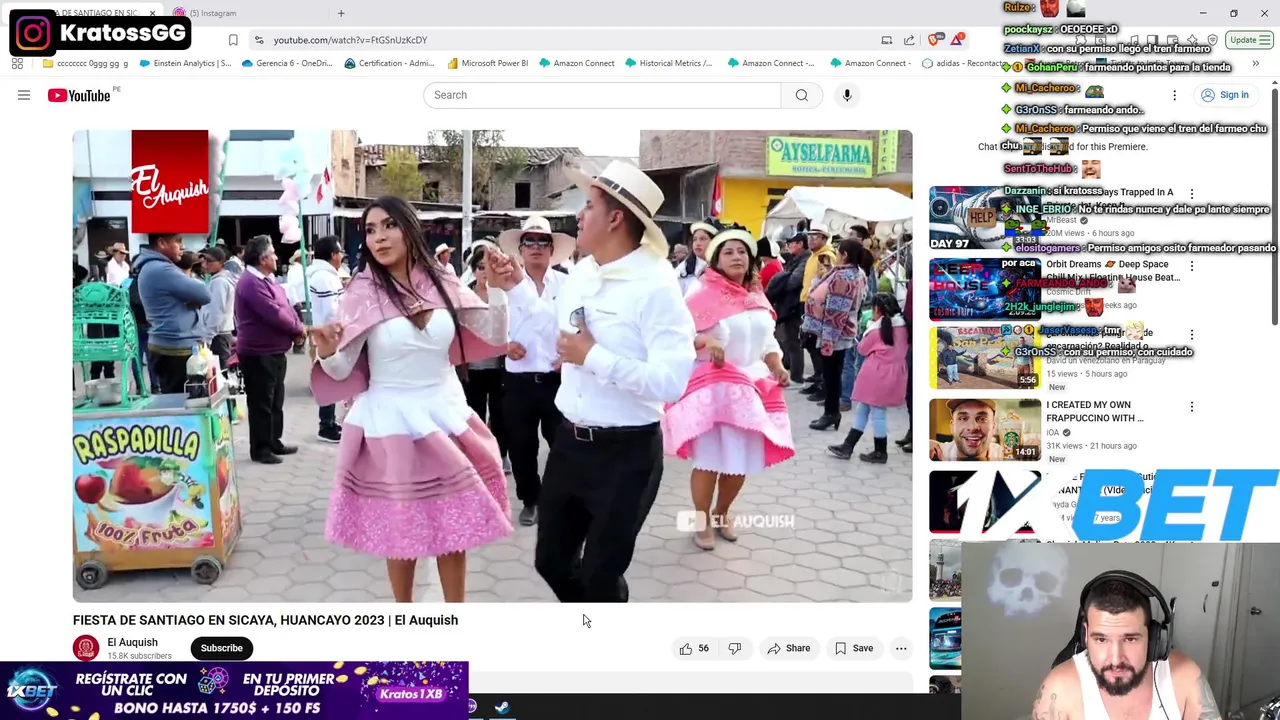Switch to the Instagram browser tab
The width and height of the screenshot is (1280, 720).
pyautogui.click(x=212, y=13)
